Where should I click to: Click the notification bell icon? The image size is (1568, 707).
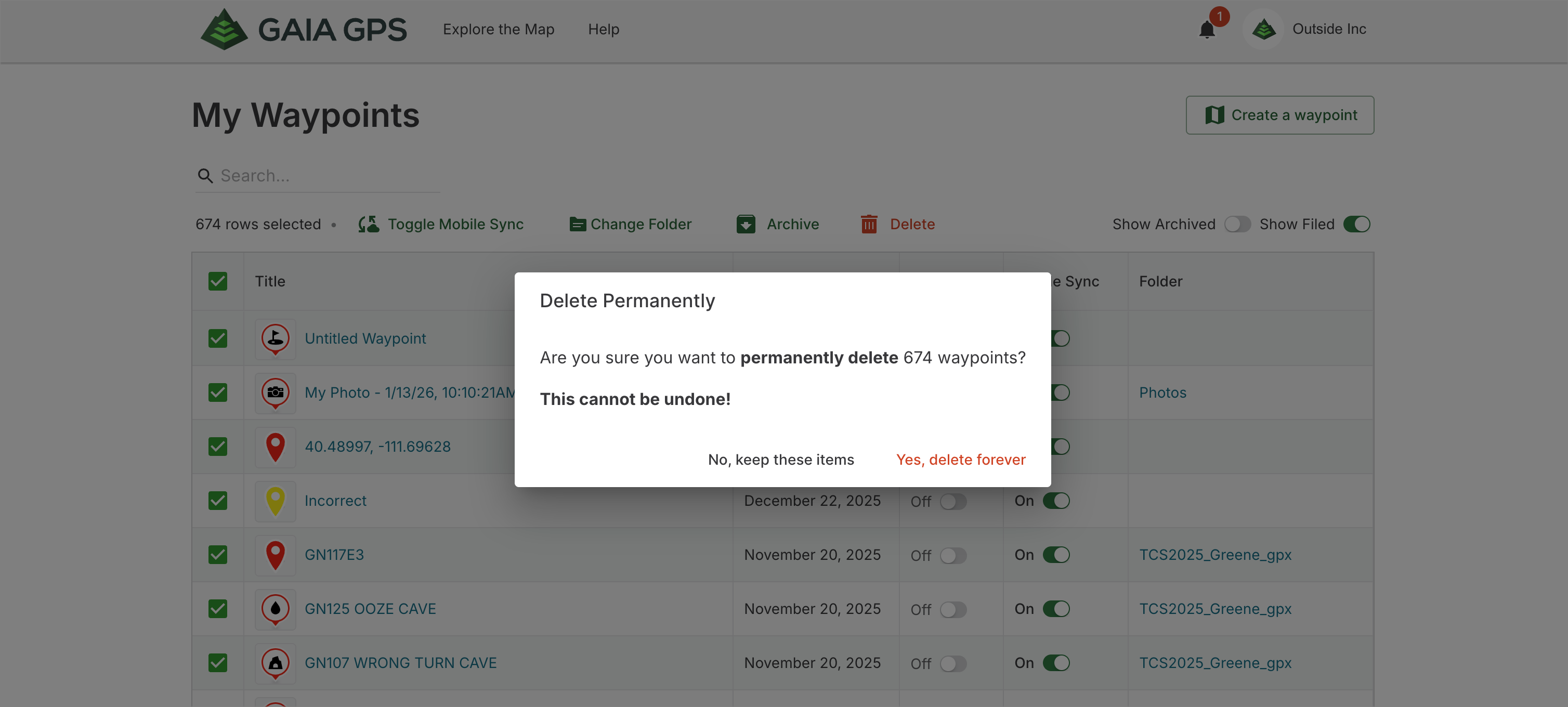coord(1207,29)
